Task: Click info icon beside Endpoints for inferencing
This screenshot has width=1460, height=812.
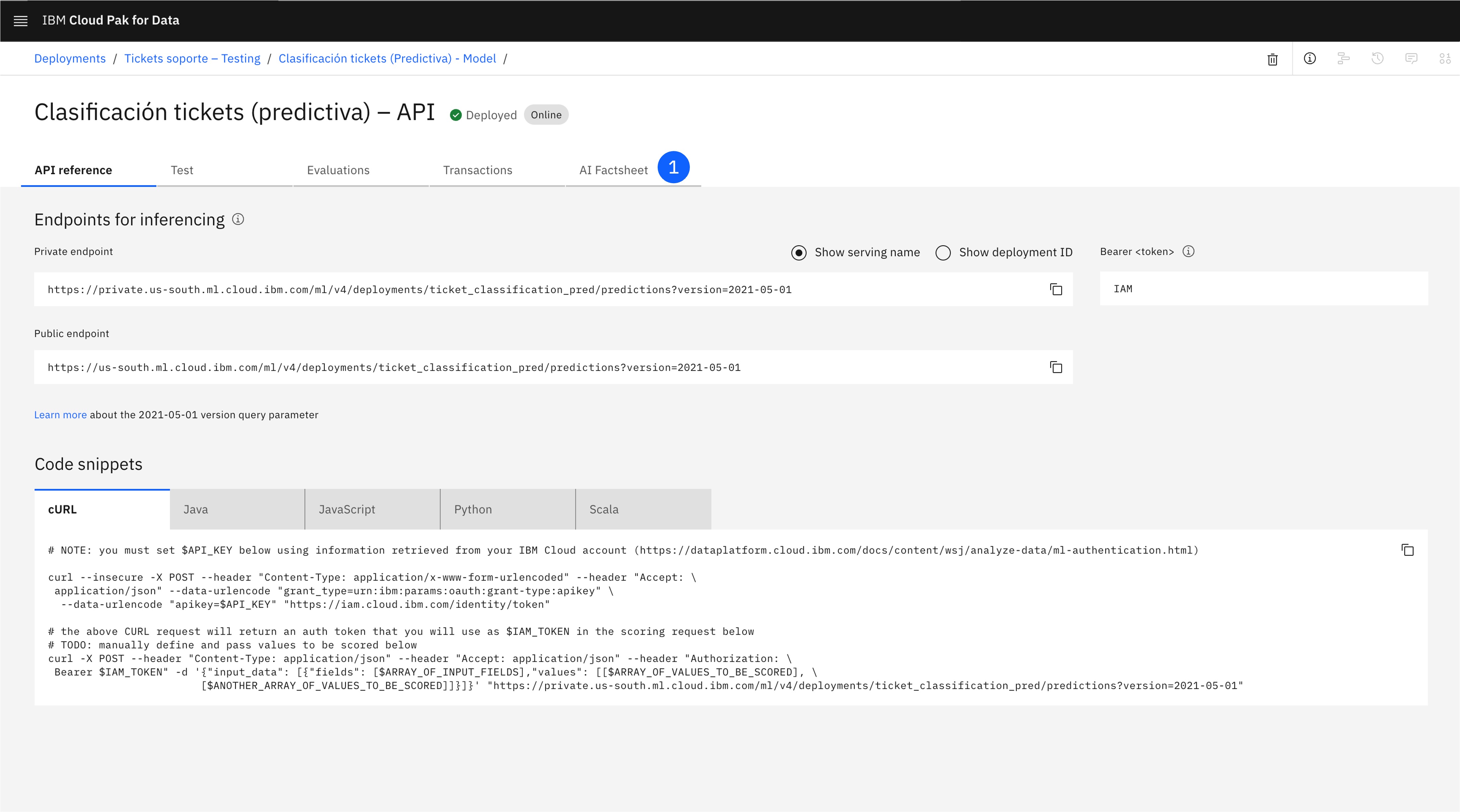Action: pyautogui.click(x=238, y=219)
